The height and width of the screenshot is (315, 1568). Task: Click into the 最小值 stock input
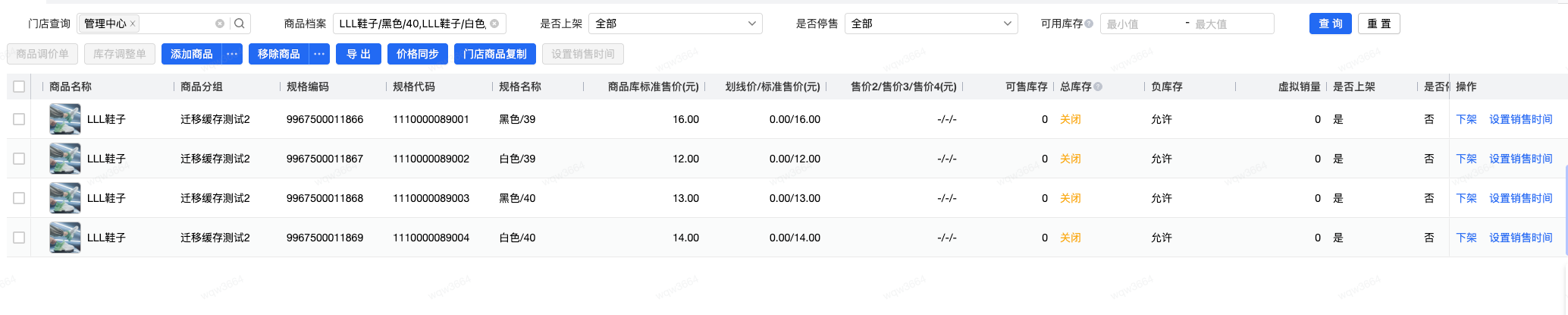coord(1141,24)
